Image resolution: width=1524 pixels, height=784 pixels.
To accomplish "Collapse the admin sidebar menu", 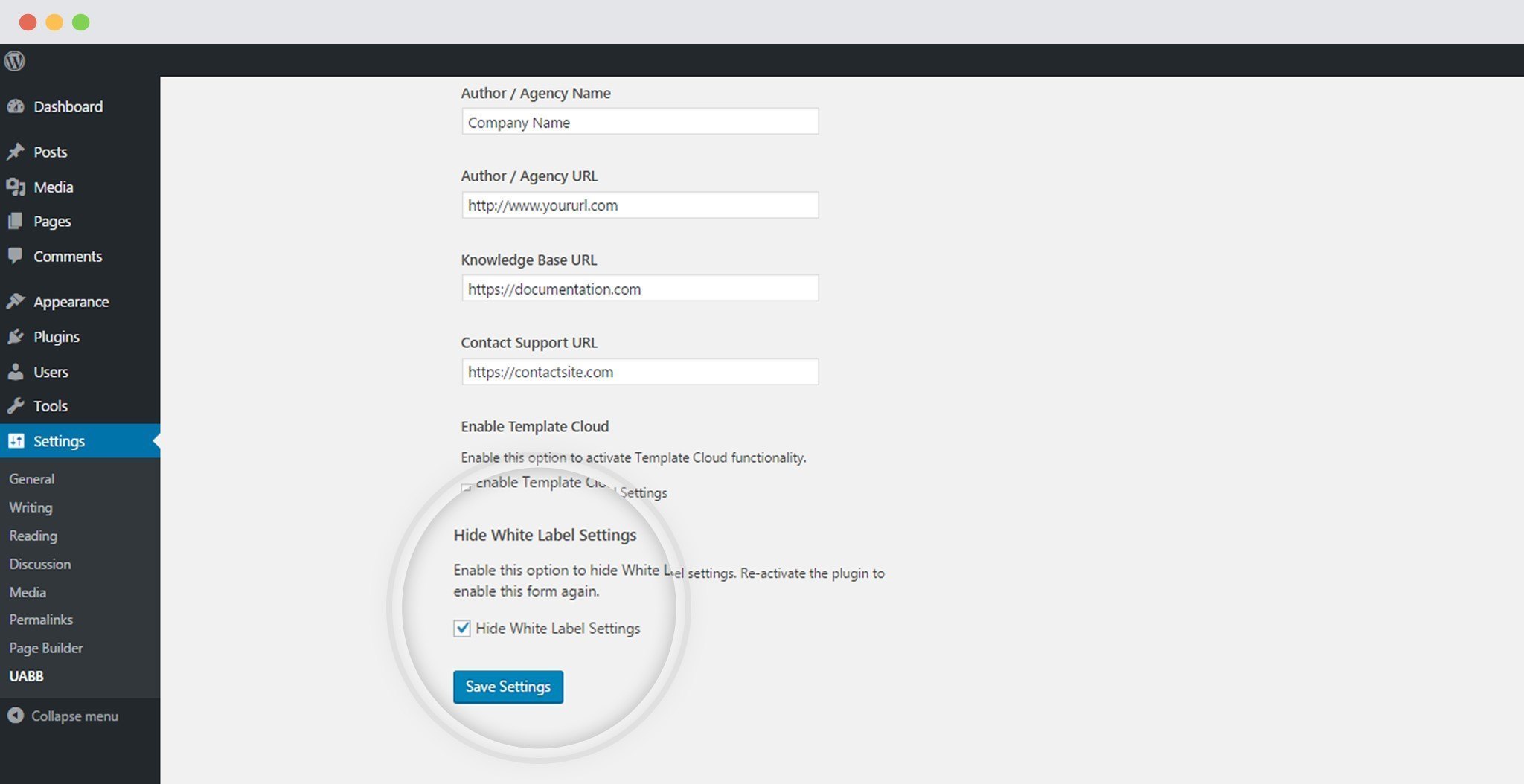I will tap(63, 716).
